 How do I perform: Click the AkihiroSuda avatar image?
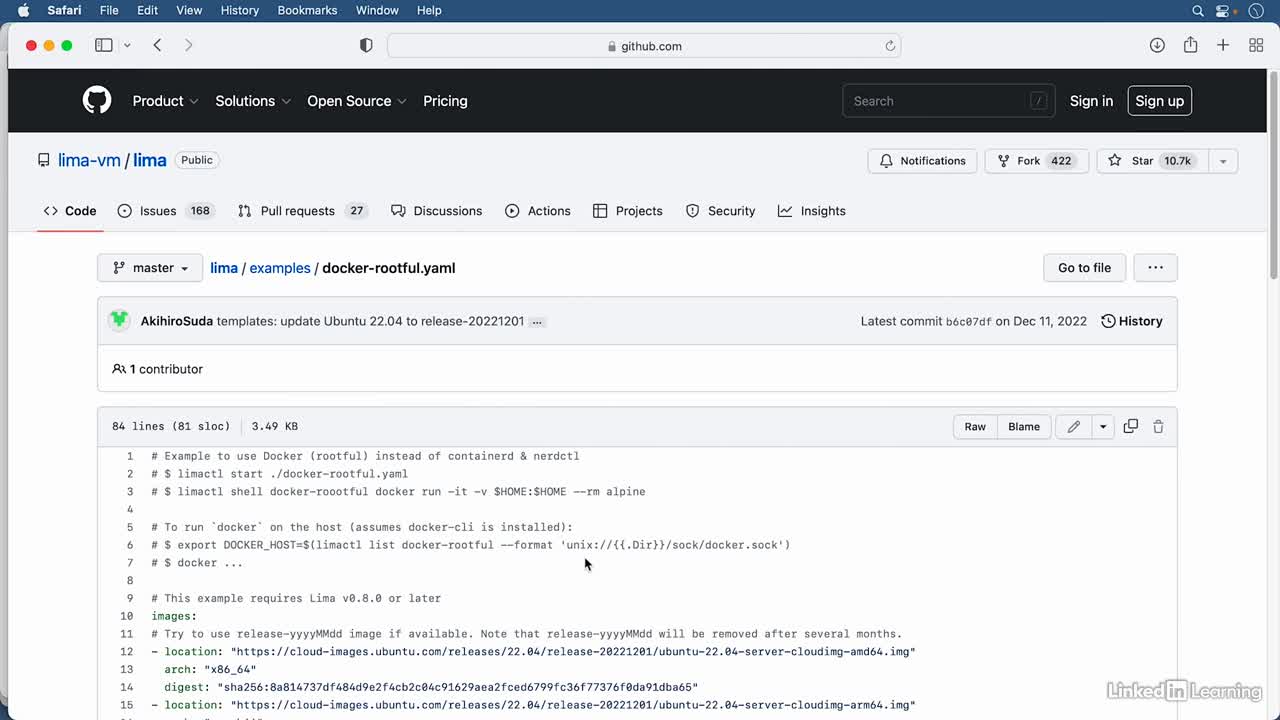(x=119, y=321)
